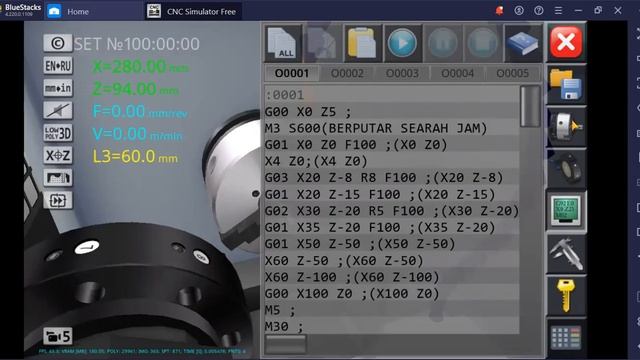Open the folder and save disk icon
The height and width of the screenshot is (360, 640).
[x=566, y=84]
